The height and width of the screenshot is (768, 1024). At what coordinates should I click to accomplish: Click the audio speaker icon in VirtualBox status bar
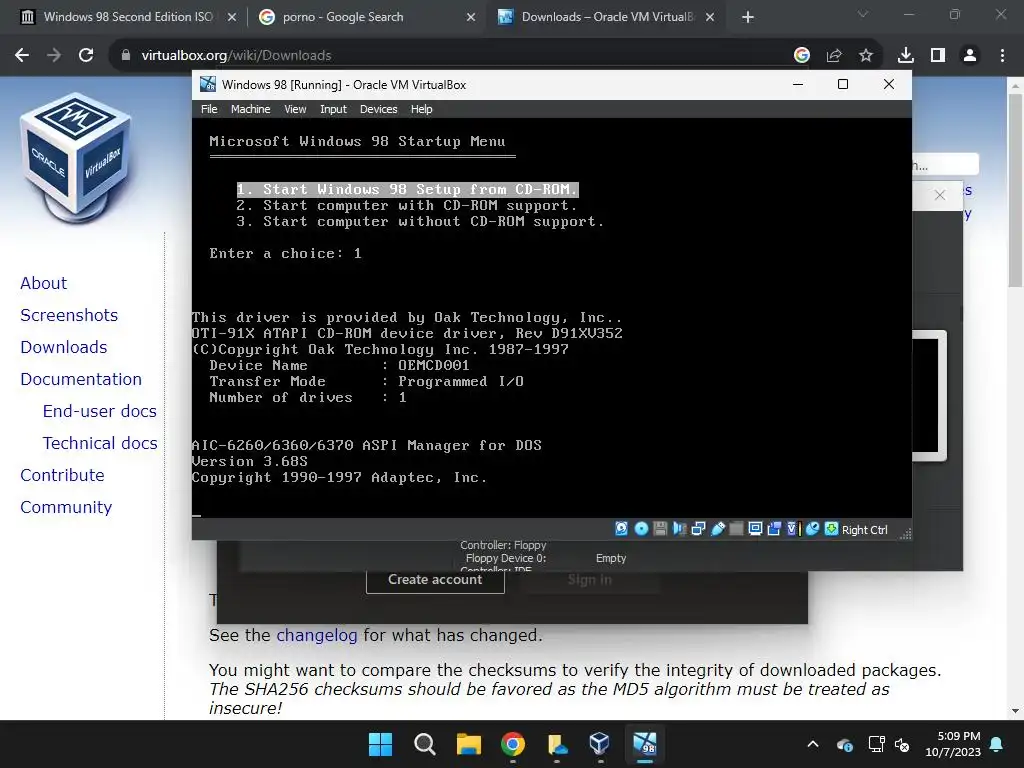(679, 529)
